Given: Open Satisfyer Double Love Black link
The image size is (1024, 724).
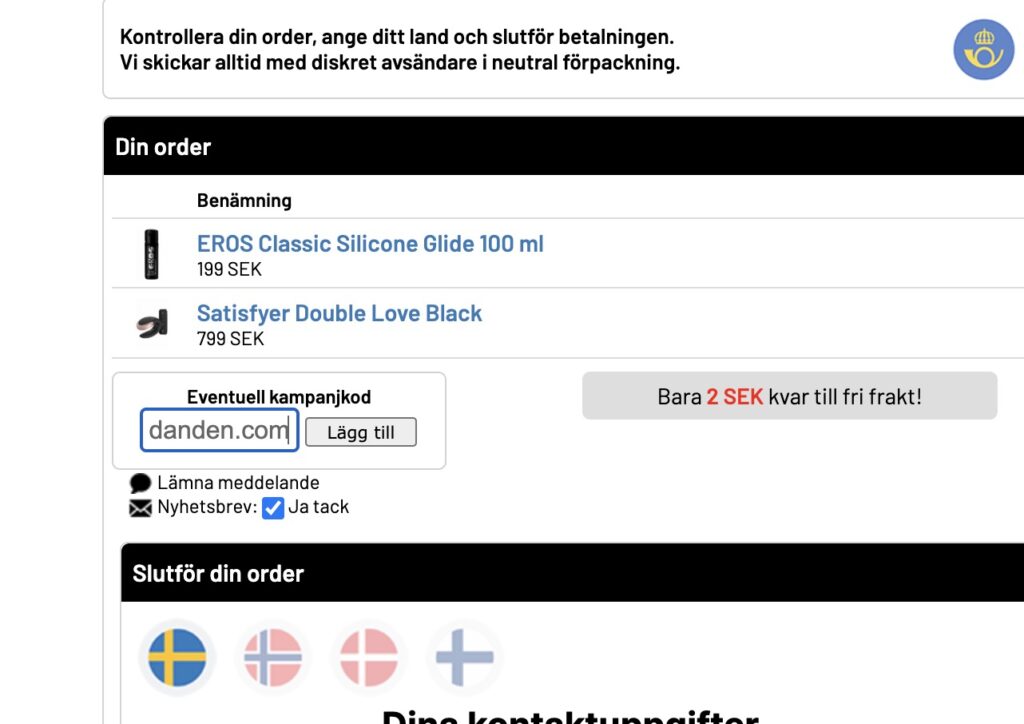Looking at the screenshot, I should [x=340, y=313].
